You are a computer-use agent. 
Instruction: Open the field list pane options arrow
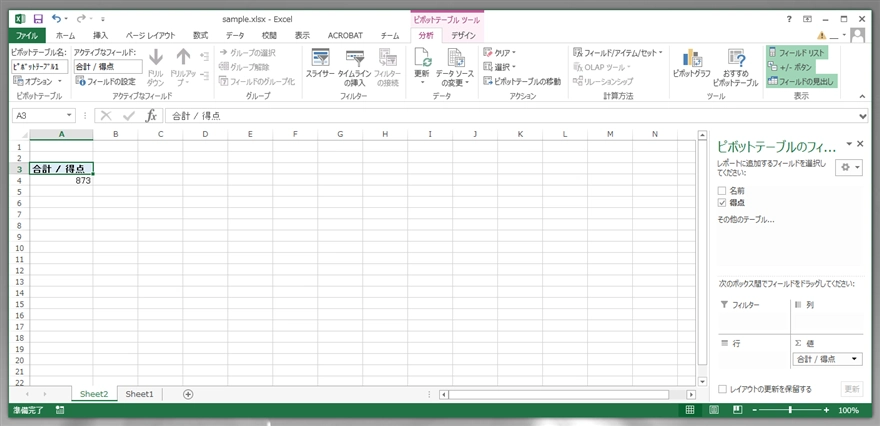point(849,144)
